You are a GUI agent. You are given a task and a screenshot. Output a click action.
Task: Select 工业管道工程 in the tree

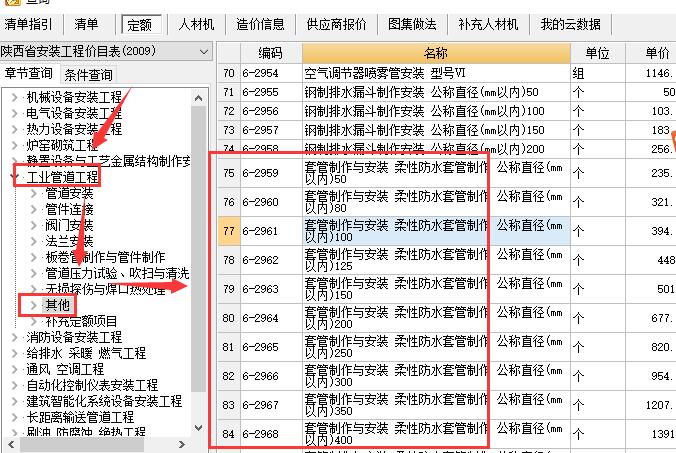point(63,177)
